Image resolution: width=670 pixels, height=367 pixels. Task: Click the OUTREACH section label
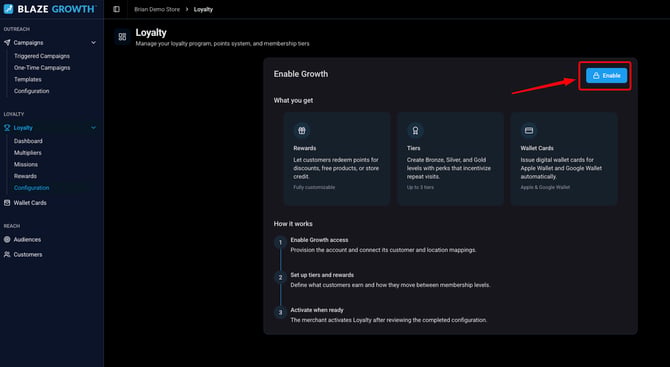[17, 29]
